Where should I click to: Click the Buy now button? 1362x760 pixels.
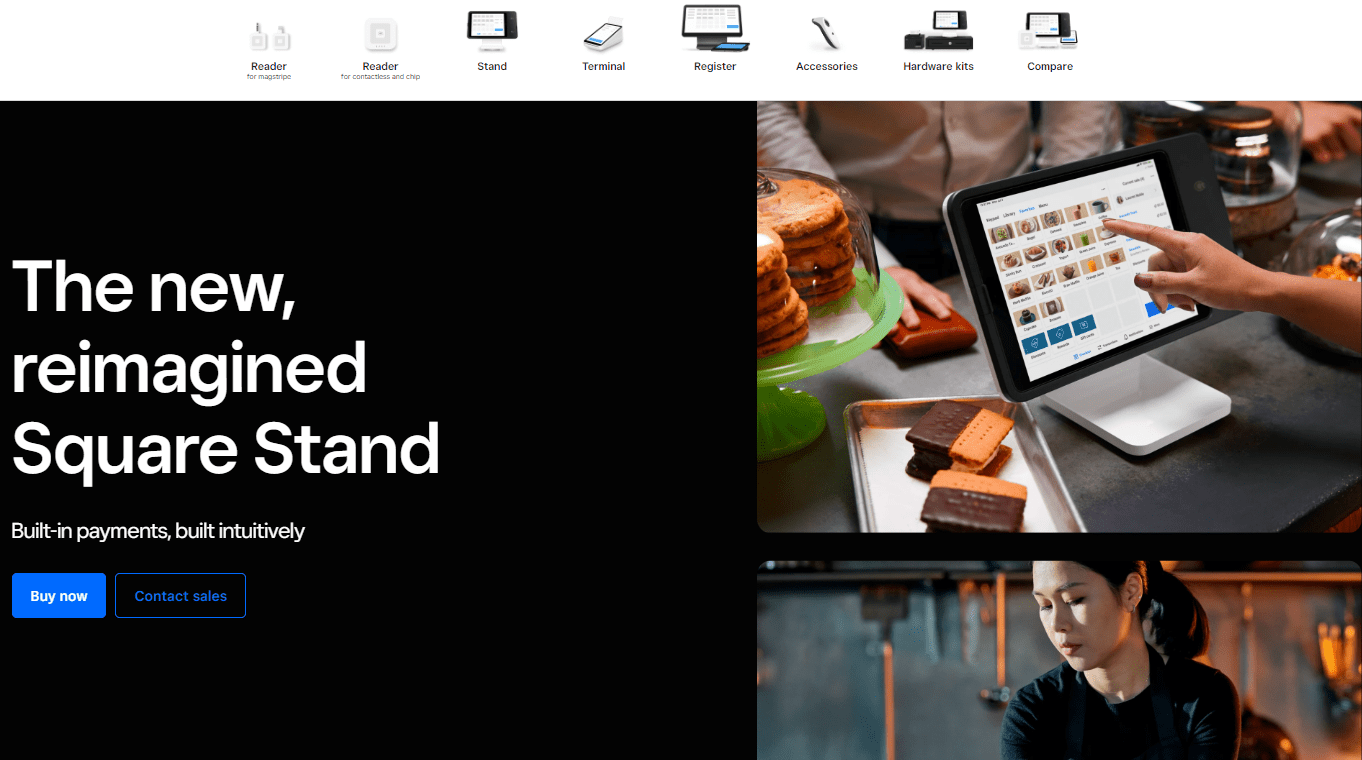coord(59,596)
